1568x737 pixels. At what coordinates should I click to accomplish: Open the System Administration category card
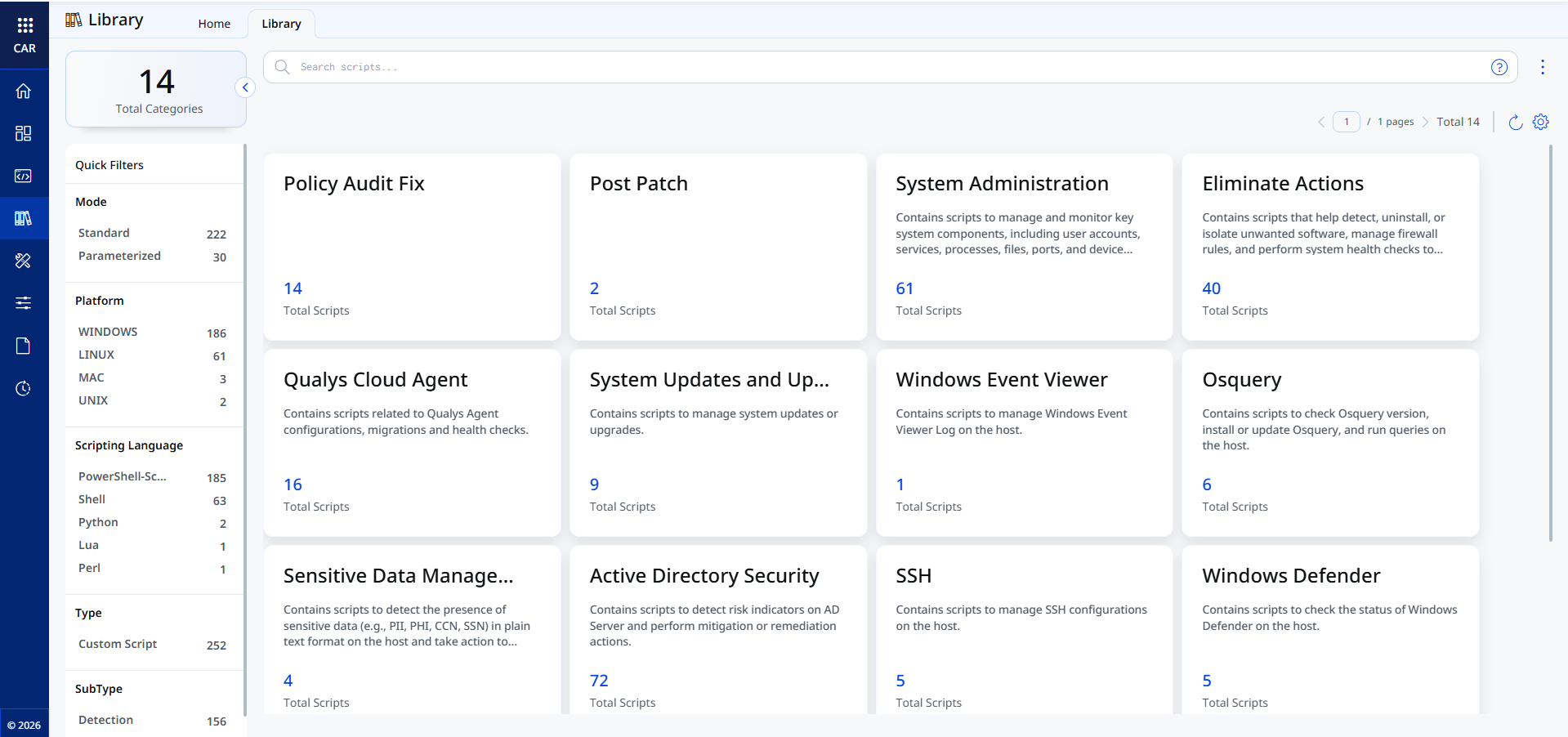[x=1024, y=247]
